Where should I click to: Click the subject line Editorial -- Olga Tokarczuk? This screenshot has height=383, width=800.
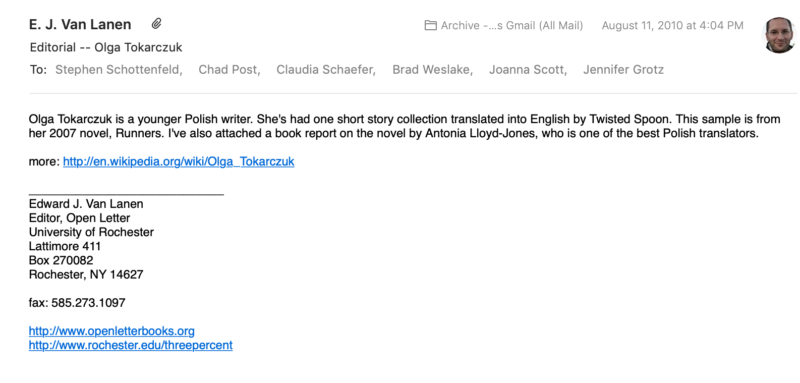pyautogui.click(x=106, y=48)
